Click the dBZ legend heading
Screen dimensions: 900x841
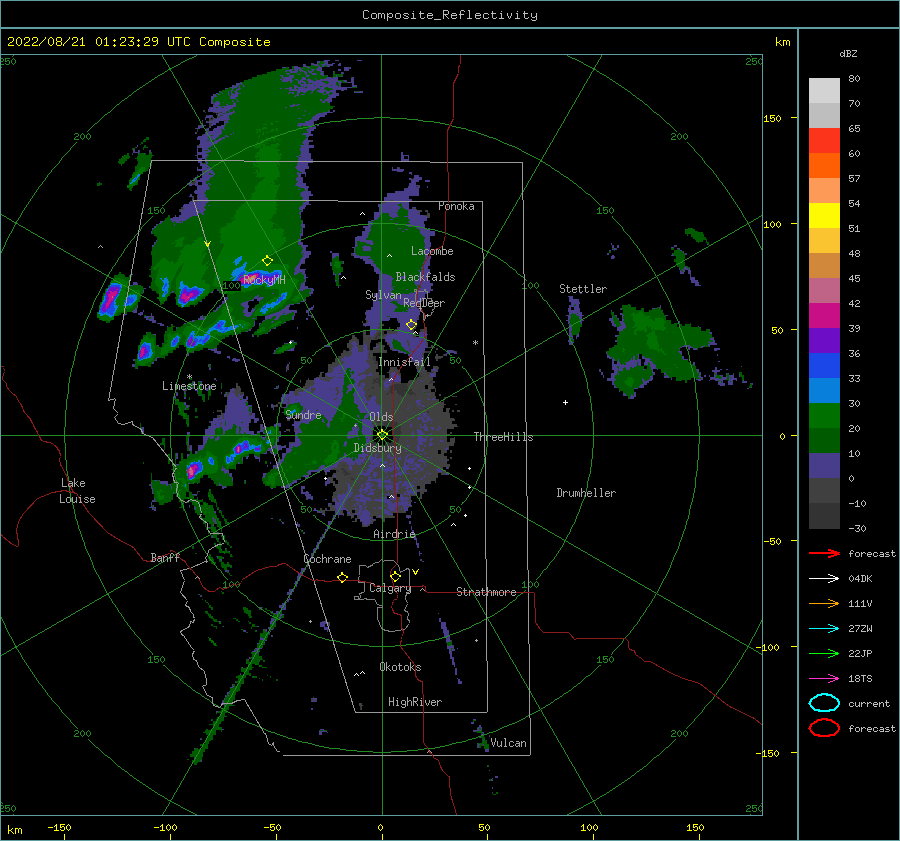pyautogui.click(x=848, y=53)
